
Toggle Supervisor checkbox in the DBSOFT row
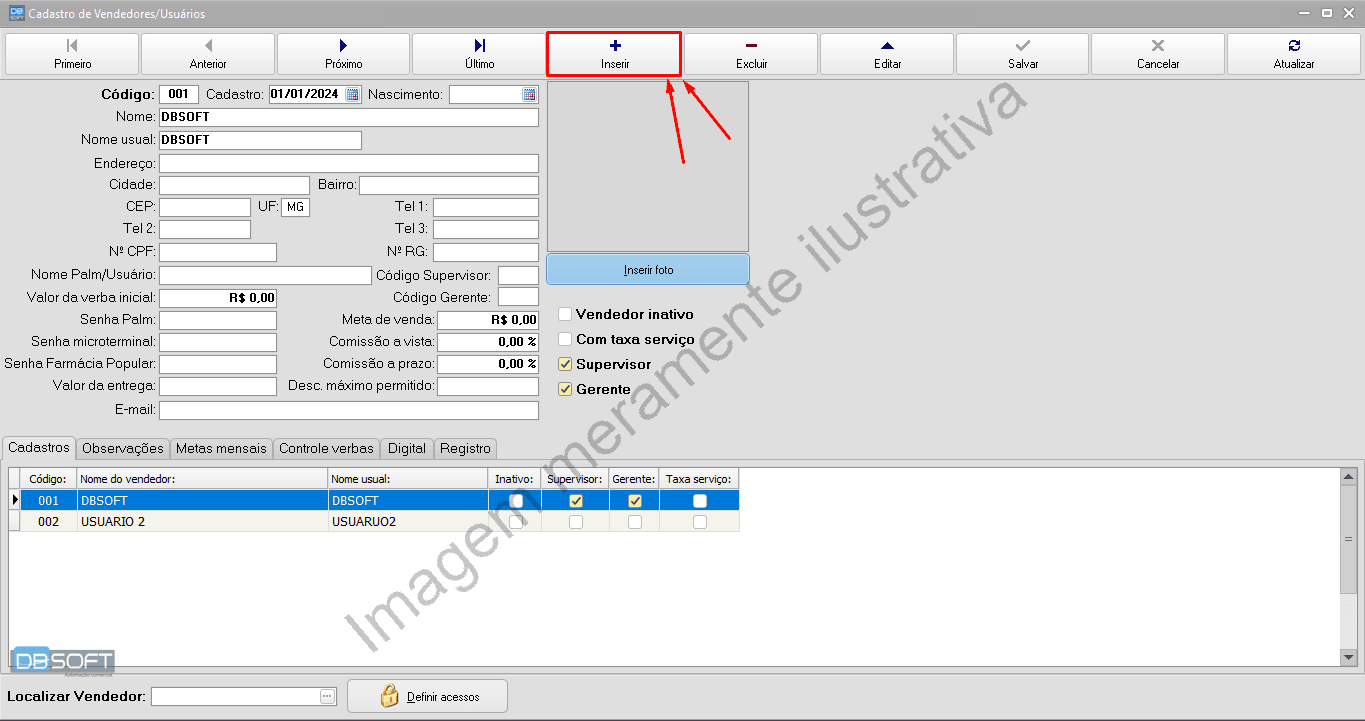tap(576, 501)
